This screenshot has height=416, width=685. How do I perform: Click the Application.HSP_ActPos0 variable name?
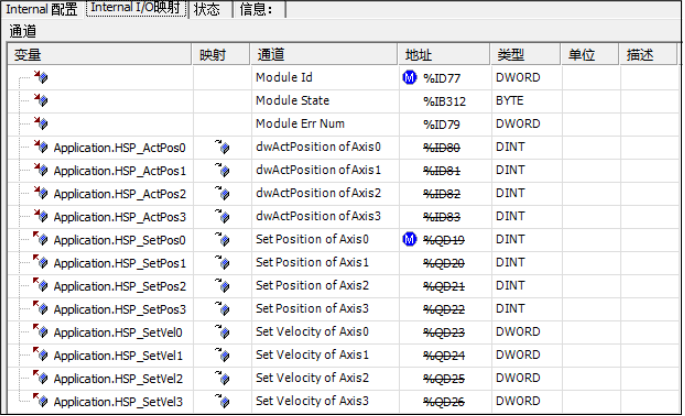pyautogui.click(x=120, y=148)
